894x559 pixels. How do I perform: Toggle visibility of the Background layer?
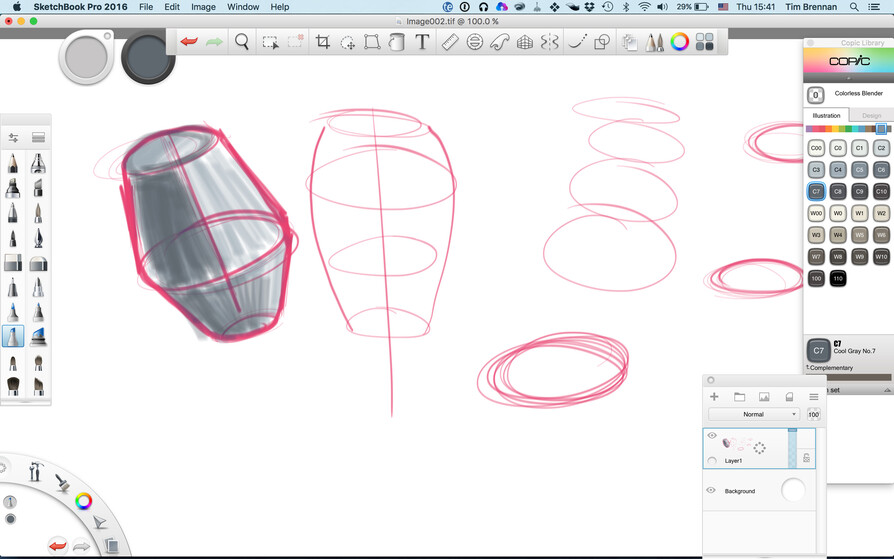(711, 491)
